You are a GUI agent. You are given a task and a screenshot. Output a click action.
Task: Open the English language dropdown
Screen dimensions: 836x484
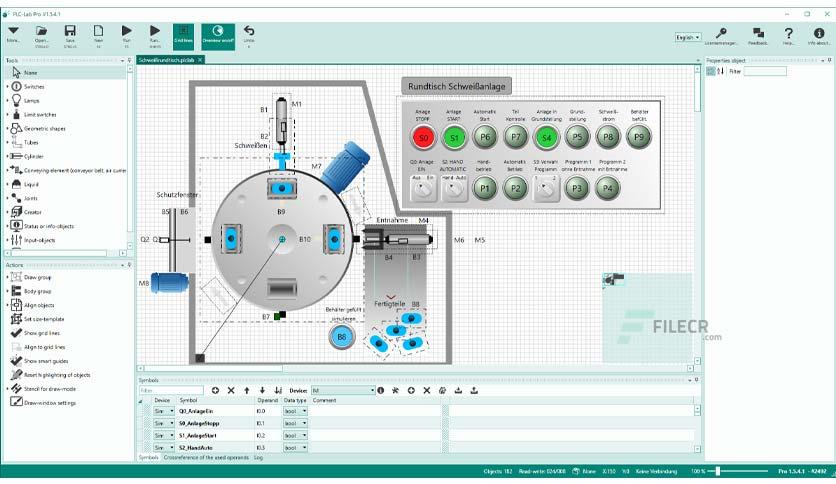point(688,37)
